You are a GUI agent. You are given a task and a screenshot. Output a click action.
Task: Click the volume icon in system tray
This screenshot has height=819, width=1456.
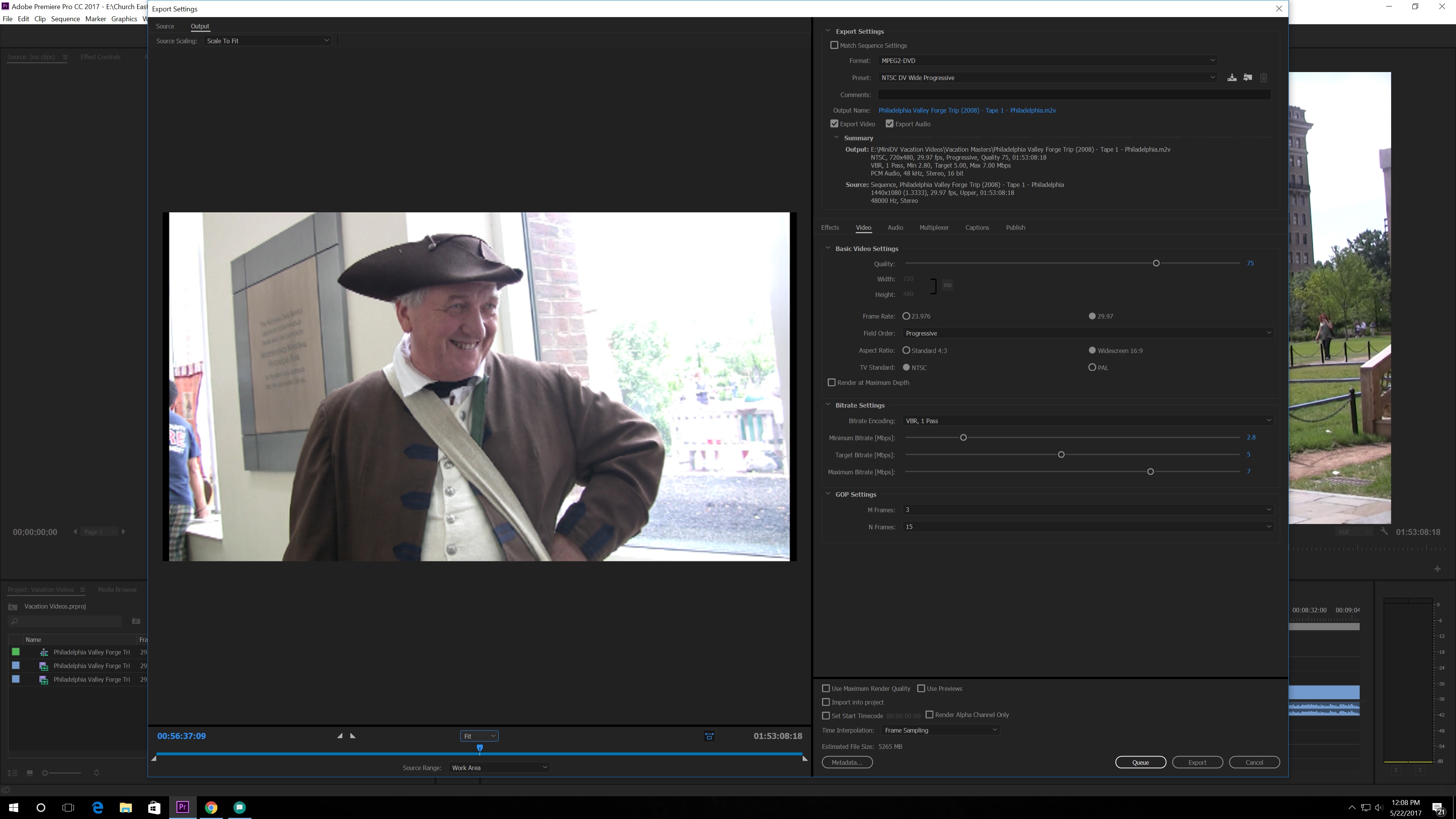1379,808
